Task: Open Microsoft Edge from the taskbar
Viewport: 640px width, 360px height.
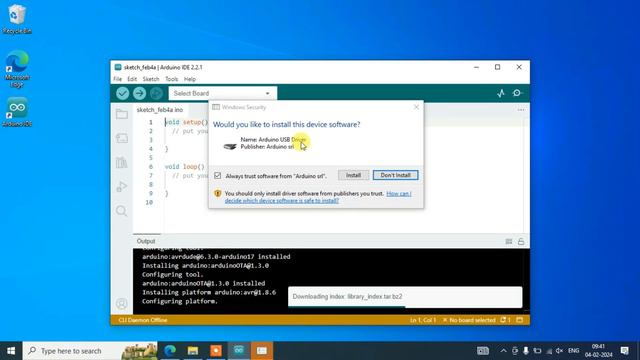Action: [170, 351]
